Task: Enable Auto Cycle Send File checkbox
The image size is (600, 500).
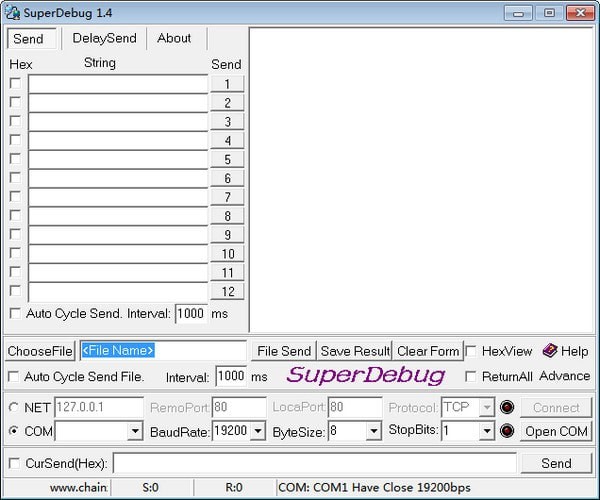Action: pos(13,376)
